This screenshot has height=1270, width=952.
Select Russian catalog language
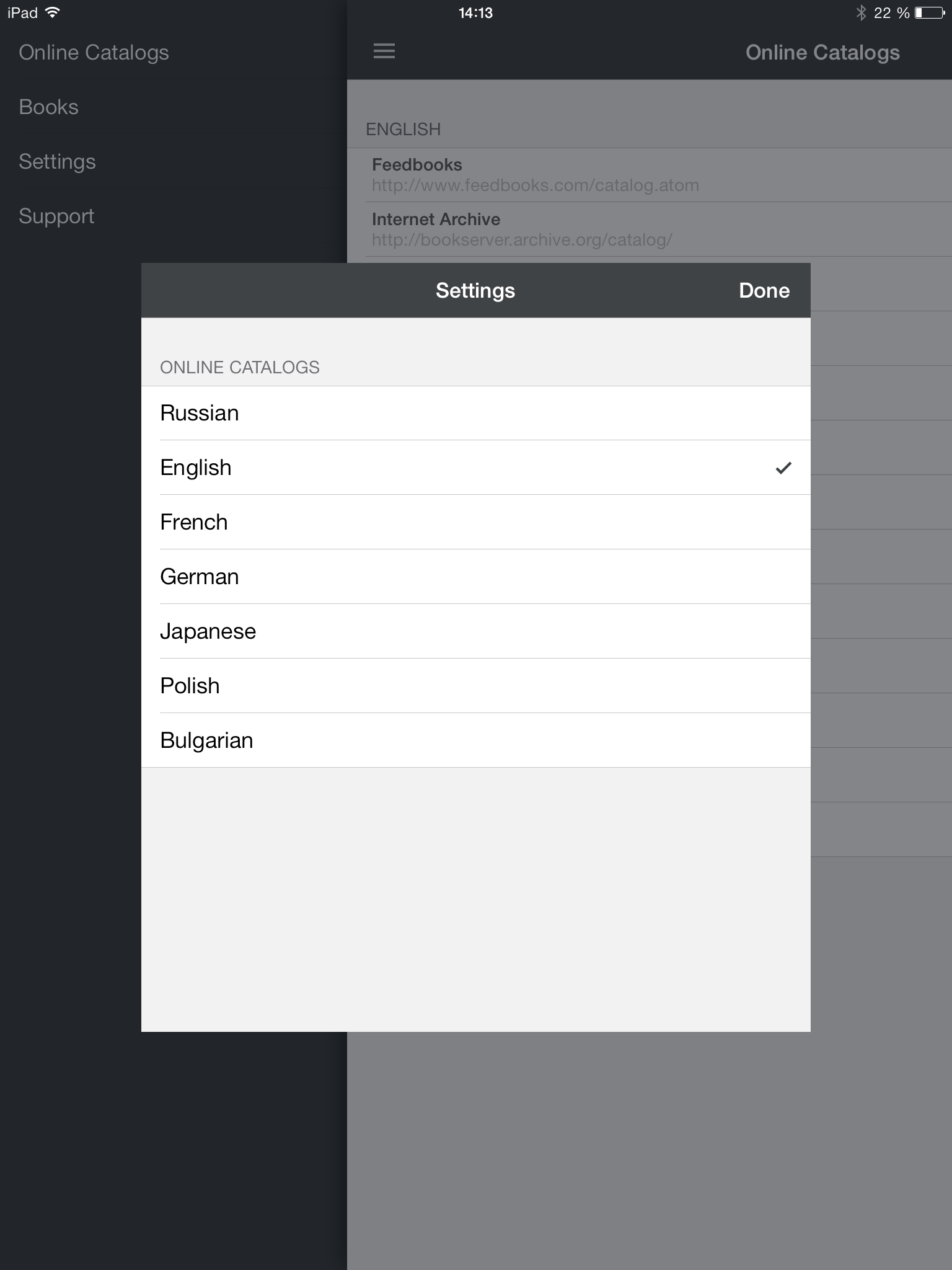[x=476, y=413]
